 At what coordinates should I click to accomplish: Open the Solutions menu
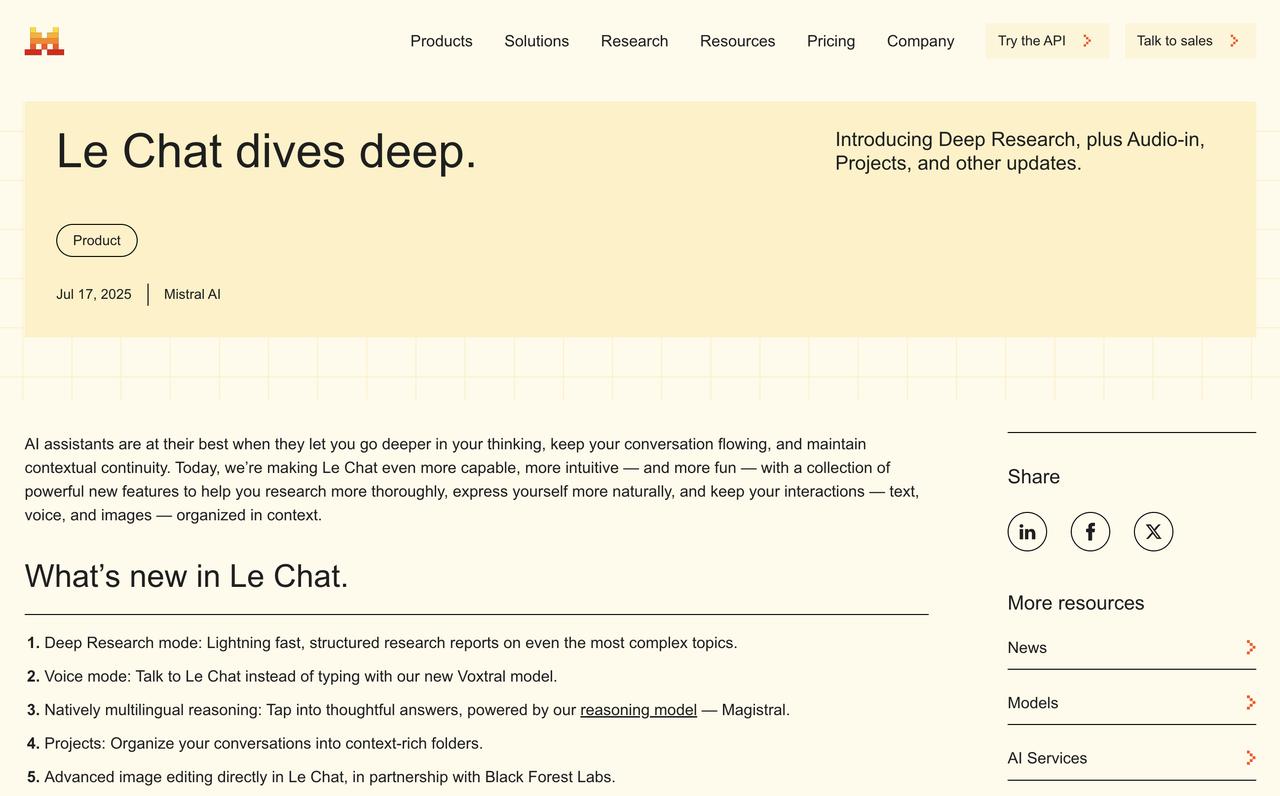click(x=536, y=41)
